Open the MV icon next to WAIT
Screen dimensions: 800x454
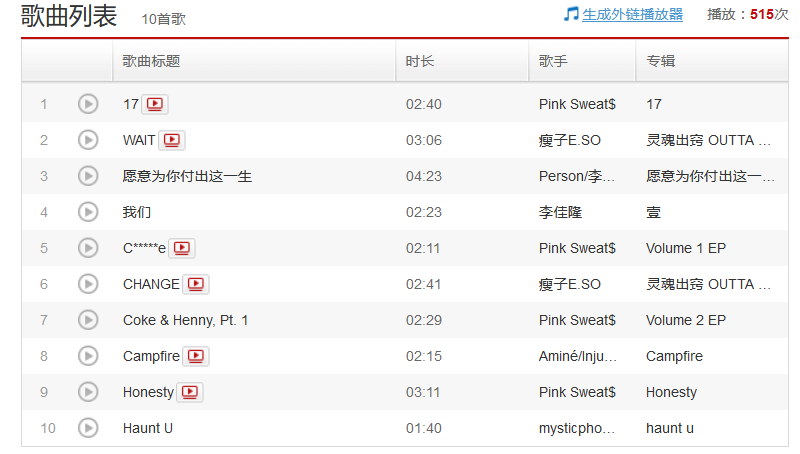172,140
